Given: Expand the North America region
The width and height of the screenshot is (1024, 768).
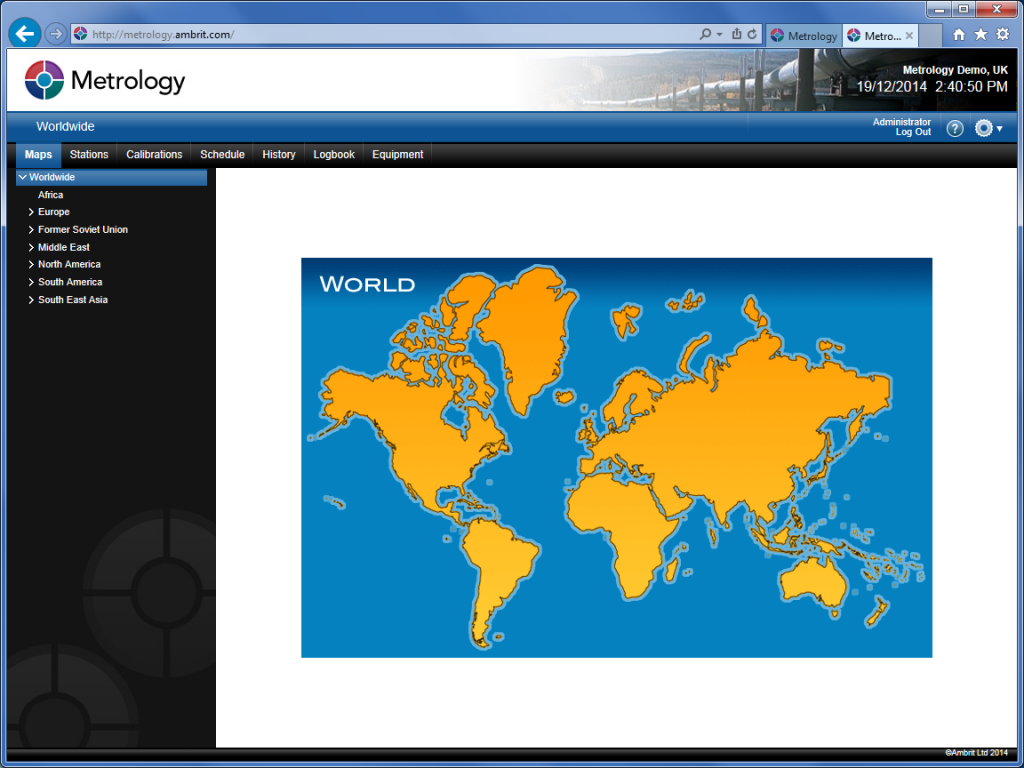Looking at the screenshot, I should 30,264.
